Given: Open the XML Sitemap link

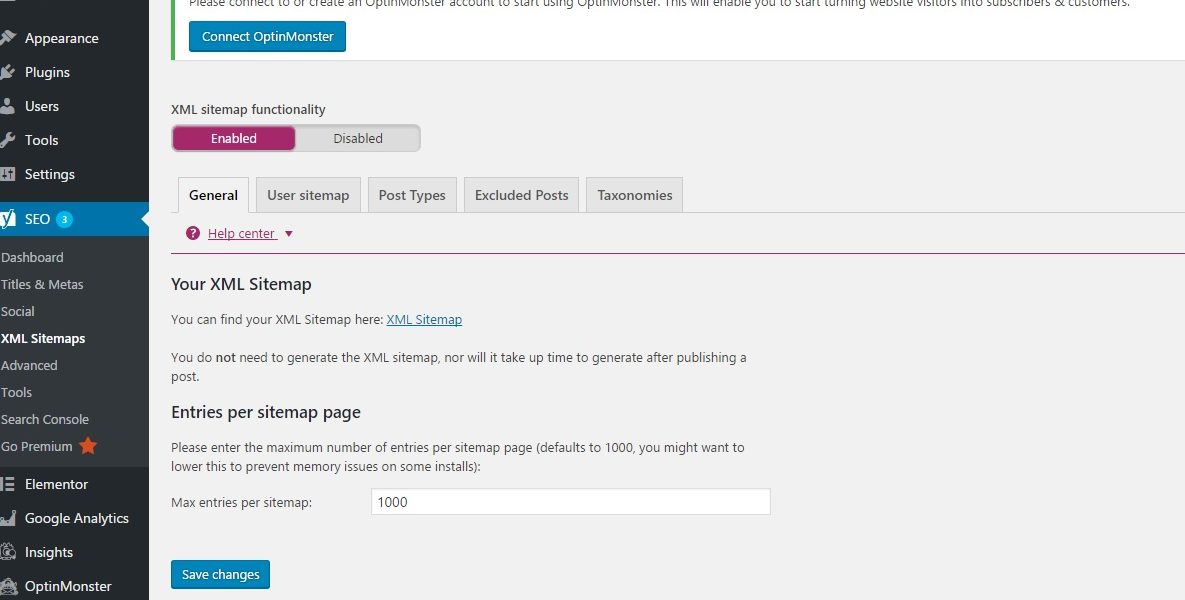Looking at the screenshot, I should 424,319.
